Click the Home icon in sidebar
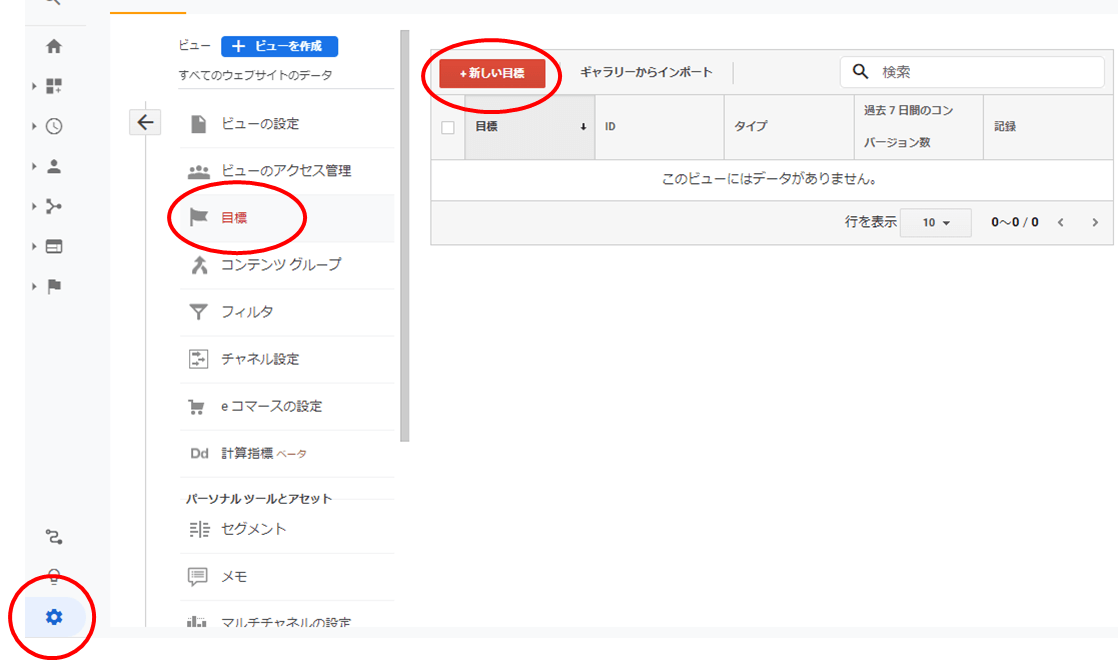 [x=54, y=46]
